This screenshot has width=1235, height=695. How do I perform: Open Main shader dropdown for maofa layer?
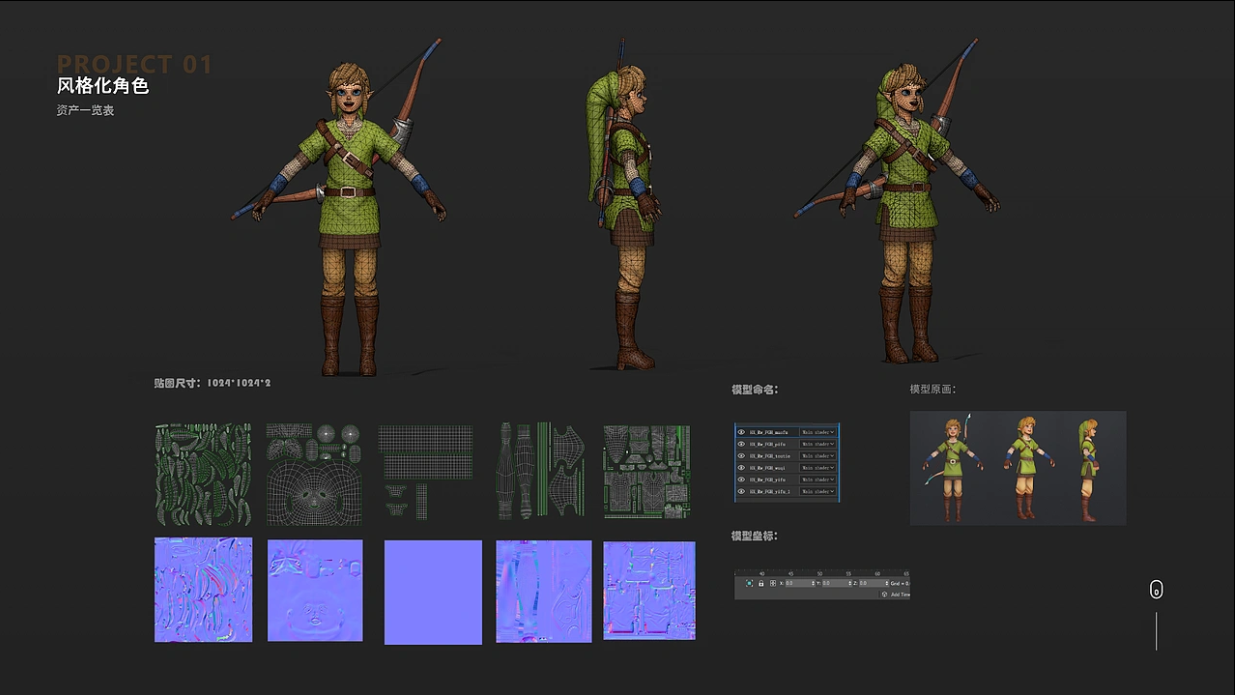click(818, 432)
